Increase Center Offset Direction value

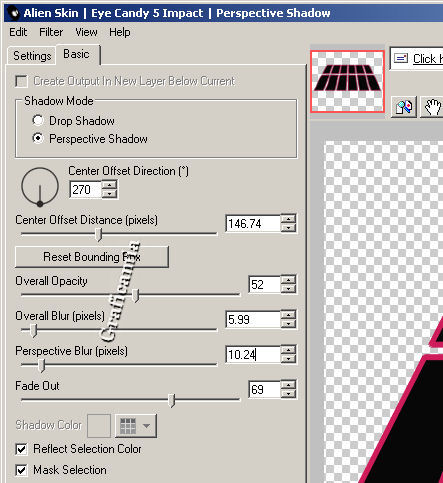pos(109,185)
